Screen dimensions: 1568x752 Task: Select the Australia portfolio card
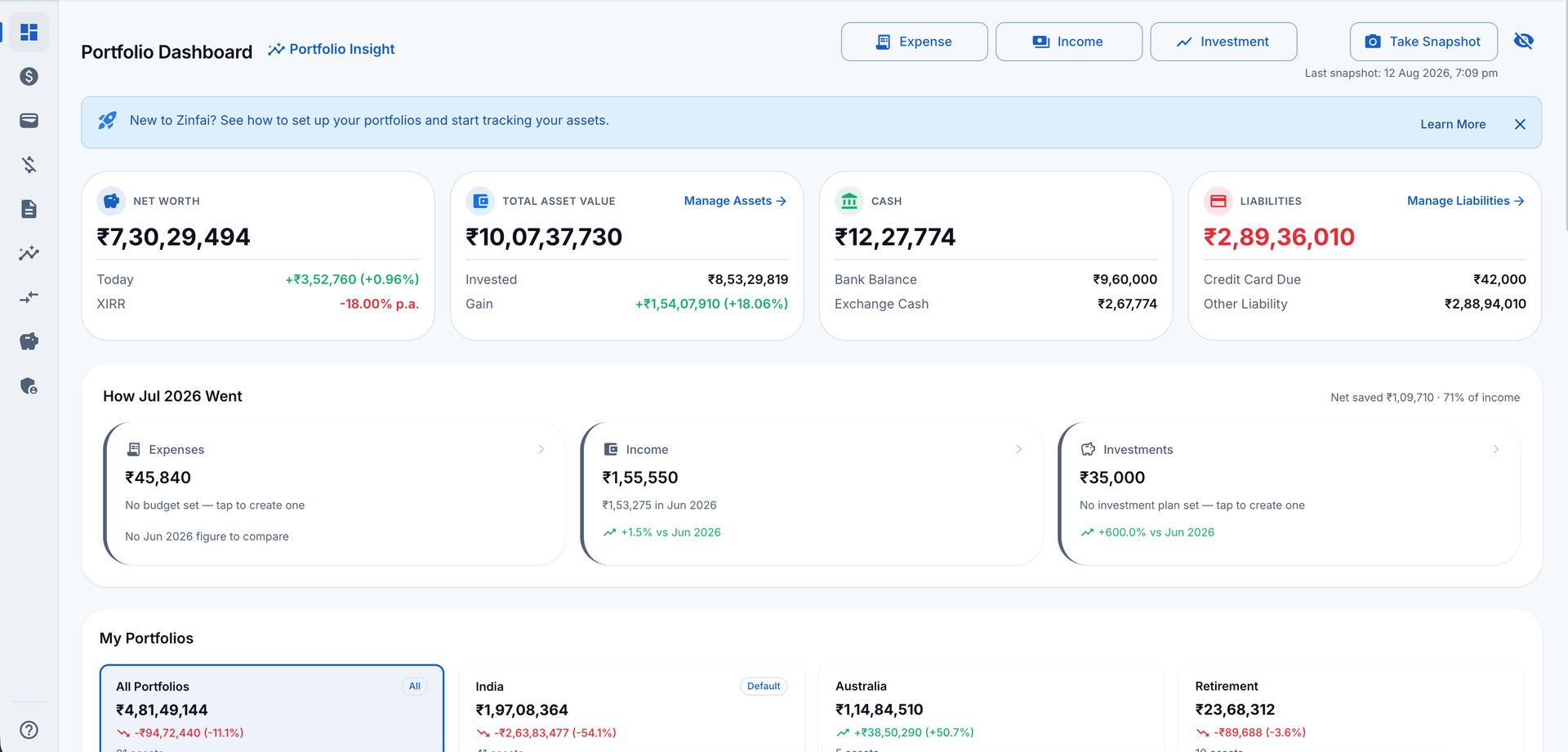[991, 709]
